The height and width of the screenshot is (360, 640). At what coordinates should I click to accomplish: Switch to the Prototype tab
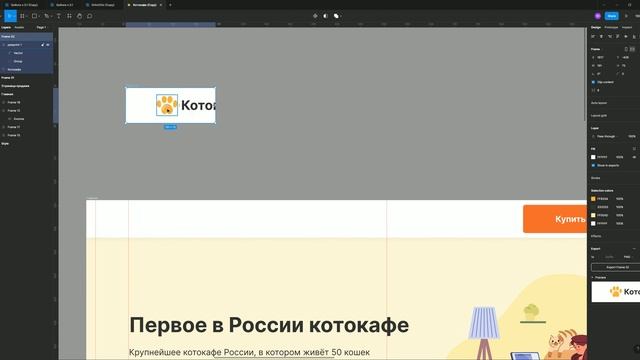click(x=611, y=27)
